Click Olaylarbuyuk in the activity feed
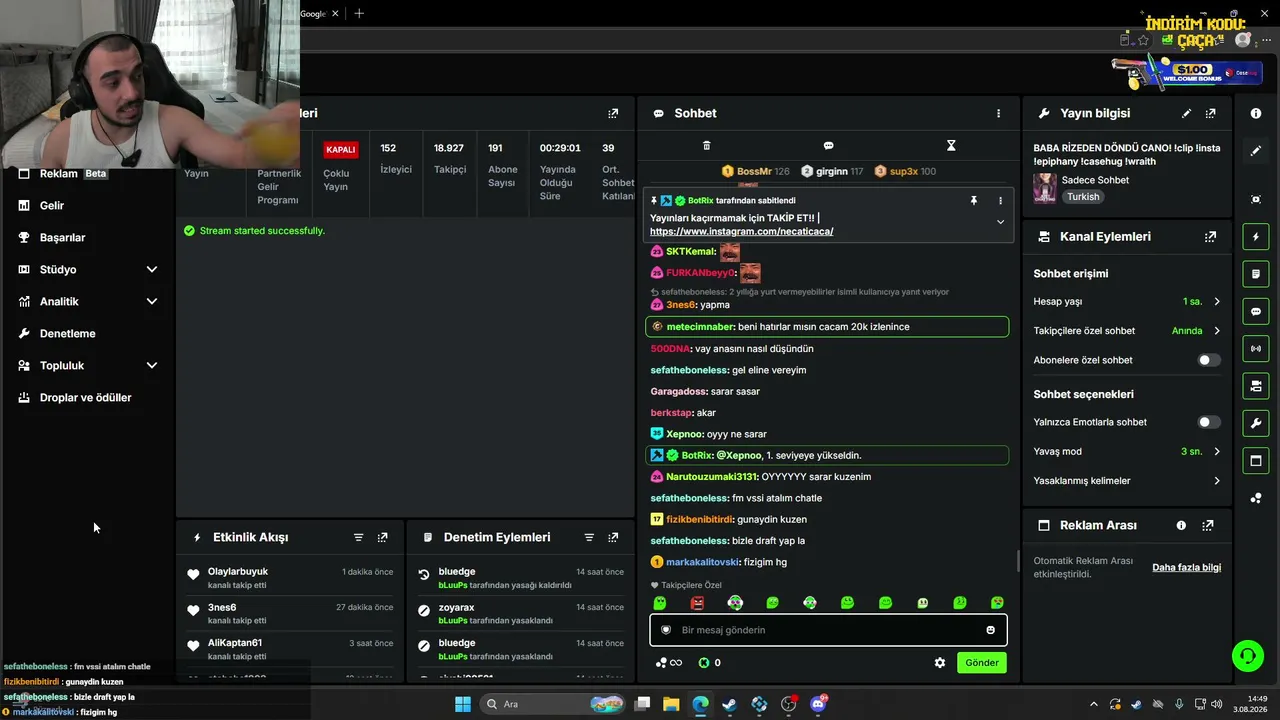The width and height of the screenshot is (1280, 720). click(x=238, y=572)
